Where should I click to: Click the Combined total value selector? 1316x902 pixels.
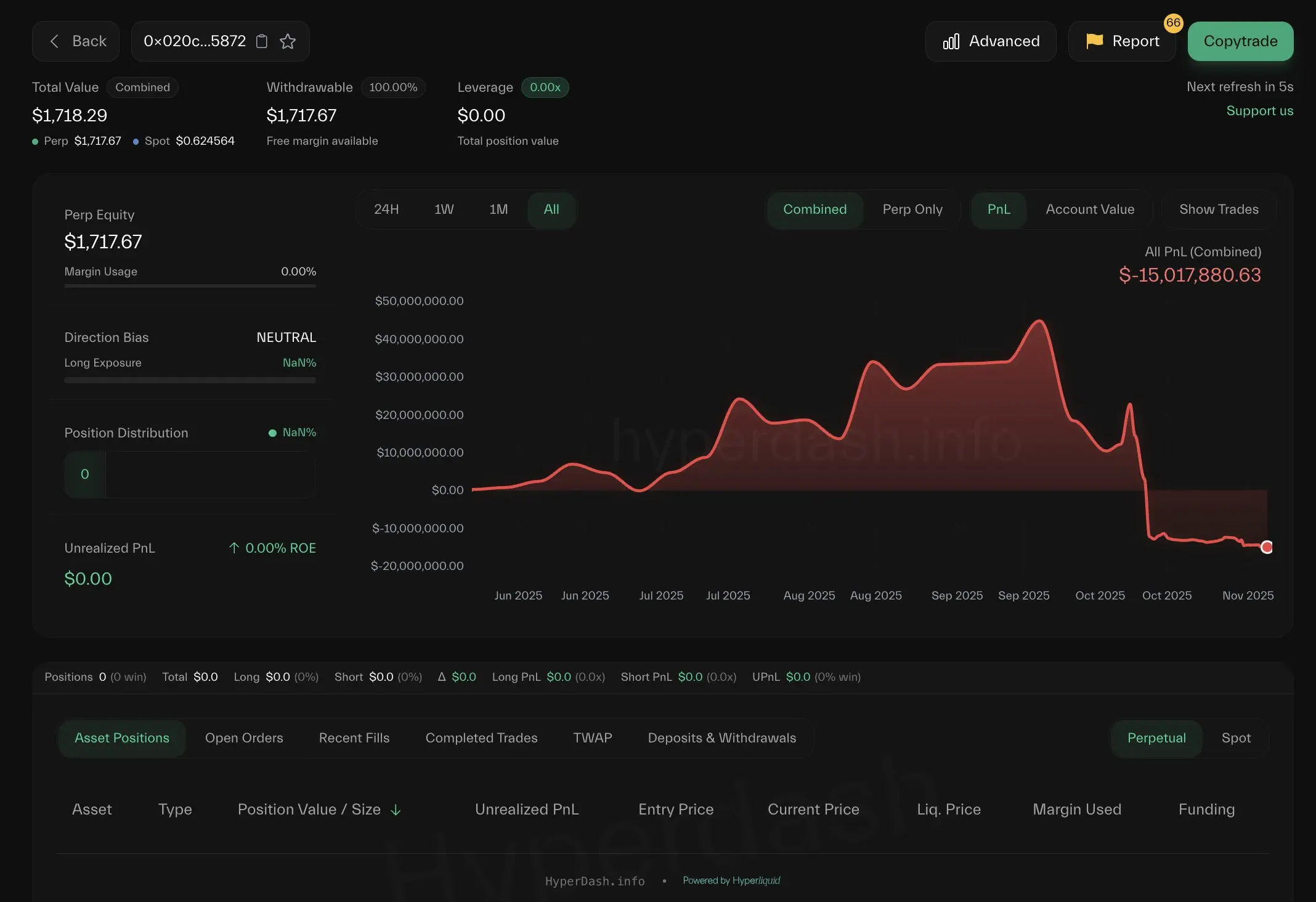point(142,87)
